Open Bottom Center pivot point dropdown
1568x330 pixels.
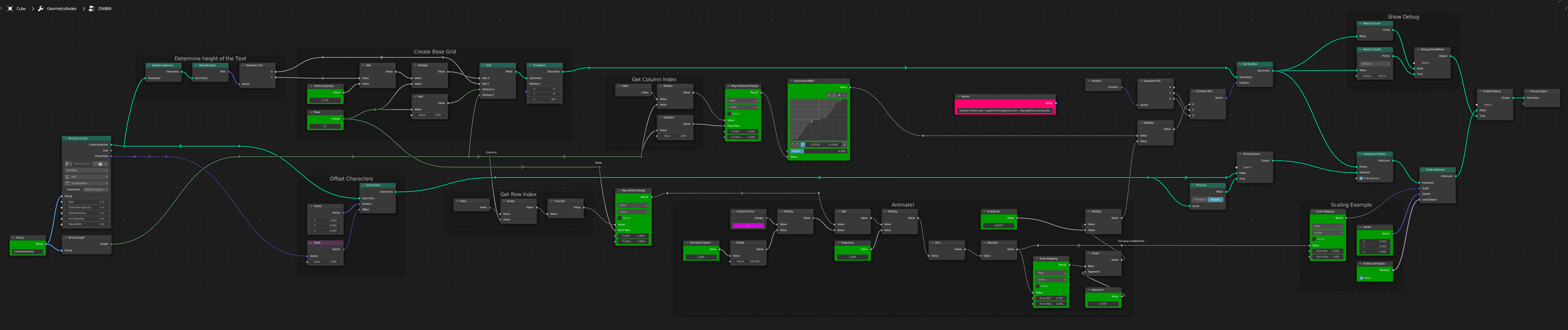(96, 190)
